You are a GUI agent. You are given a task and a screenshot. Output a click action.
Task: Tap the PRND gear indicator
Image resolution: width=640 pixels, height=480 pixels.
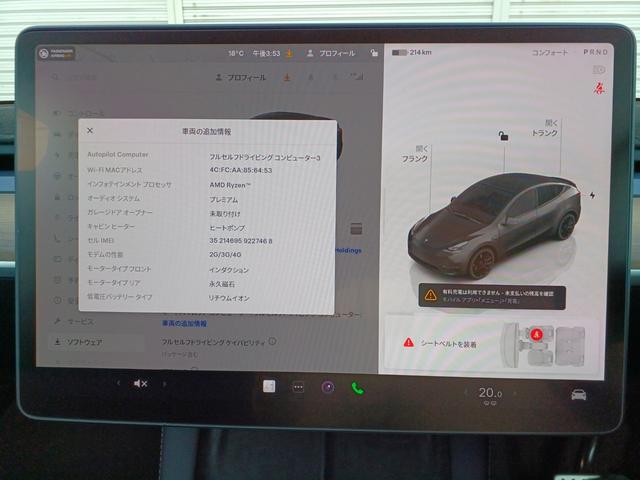(x=596, y=52)
